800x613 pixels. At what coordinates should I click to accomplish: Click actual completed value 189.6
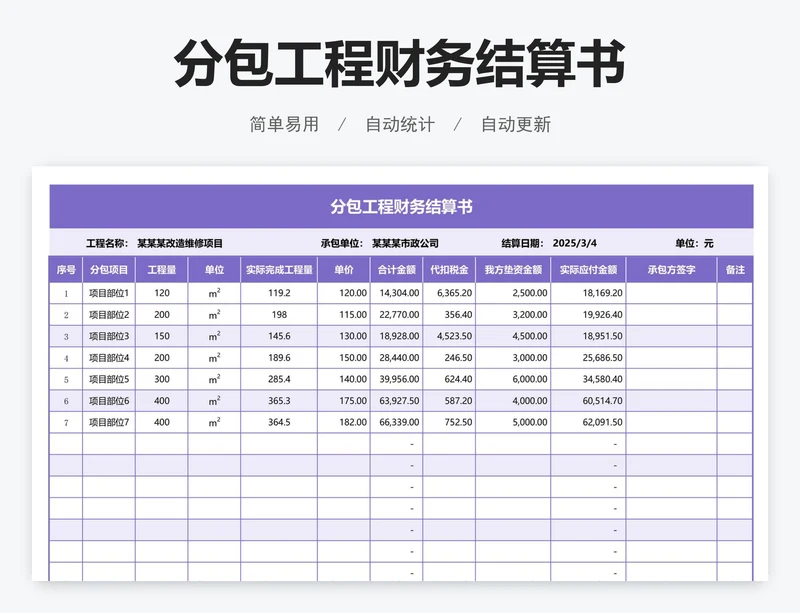click(x=279, y=358)
